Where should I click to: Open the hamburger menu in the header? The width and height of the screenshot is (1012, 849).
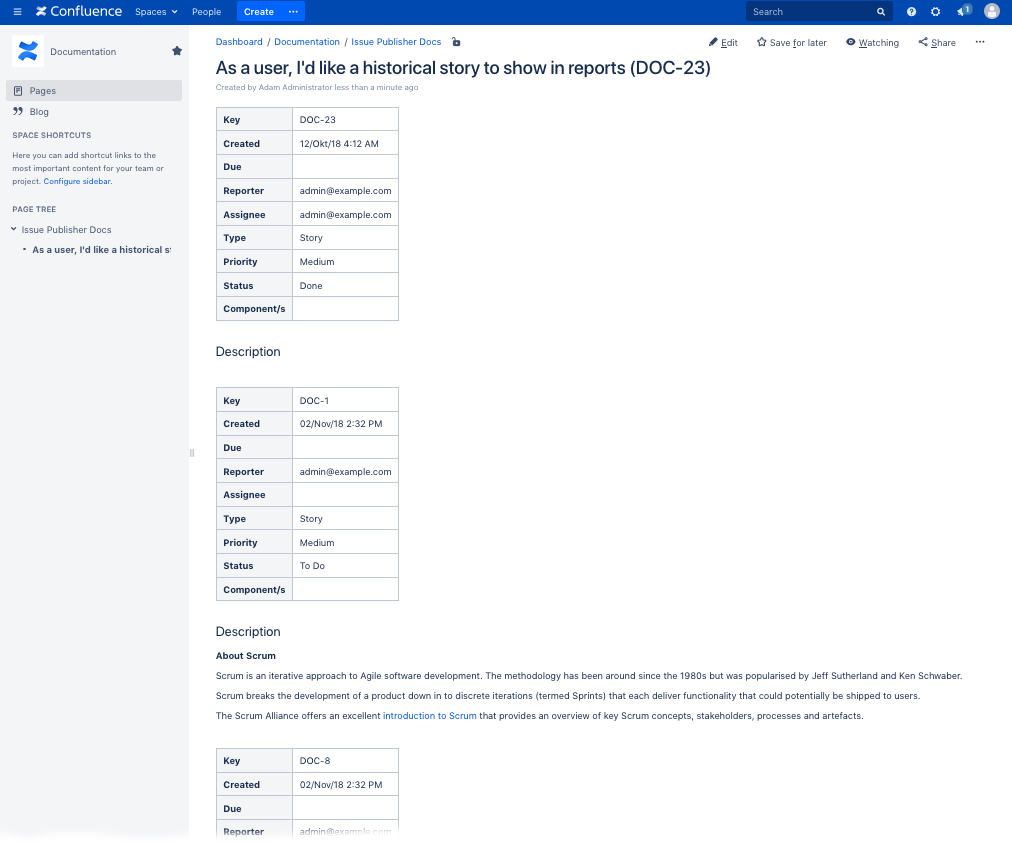17,12
